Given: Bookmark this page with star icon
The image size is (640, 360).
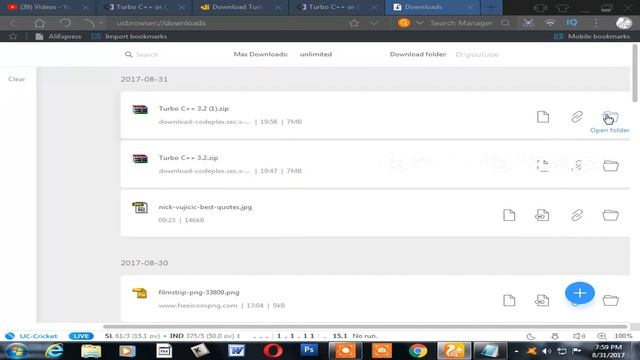Looking at the screenshot, I should click(354, 23).
